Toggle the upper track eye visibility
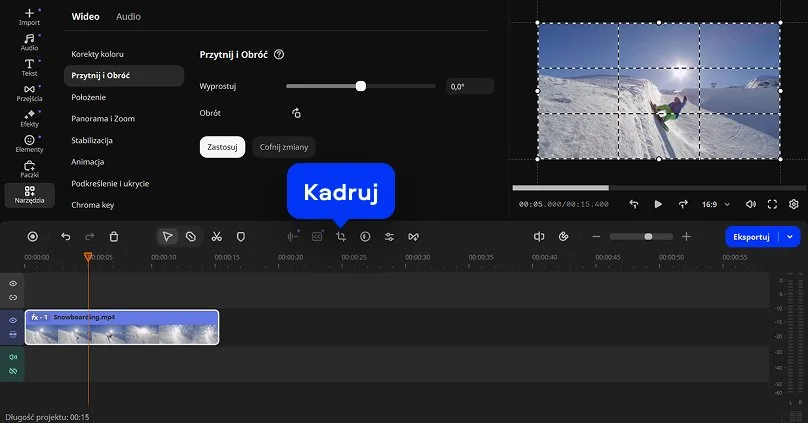The image size is (808, 423). pos(13,284)
